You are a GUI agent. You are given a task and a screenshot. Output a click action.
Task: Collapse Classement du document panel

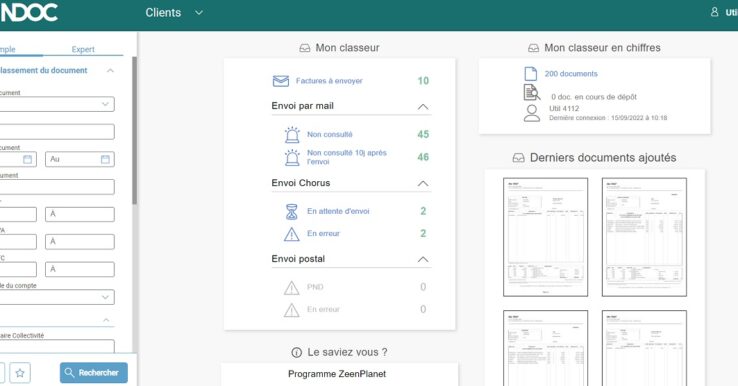110,71
